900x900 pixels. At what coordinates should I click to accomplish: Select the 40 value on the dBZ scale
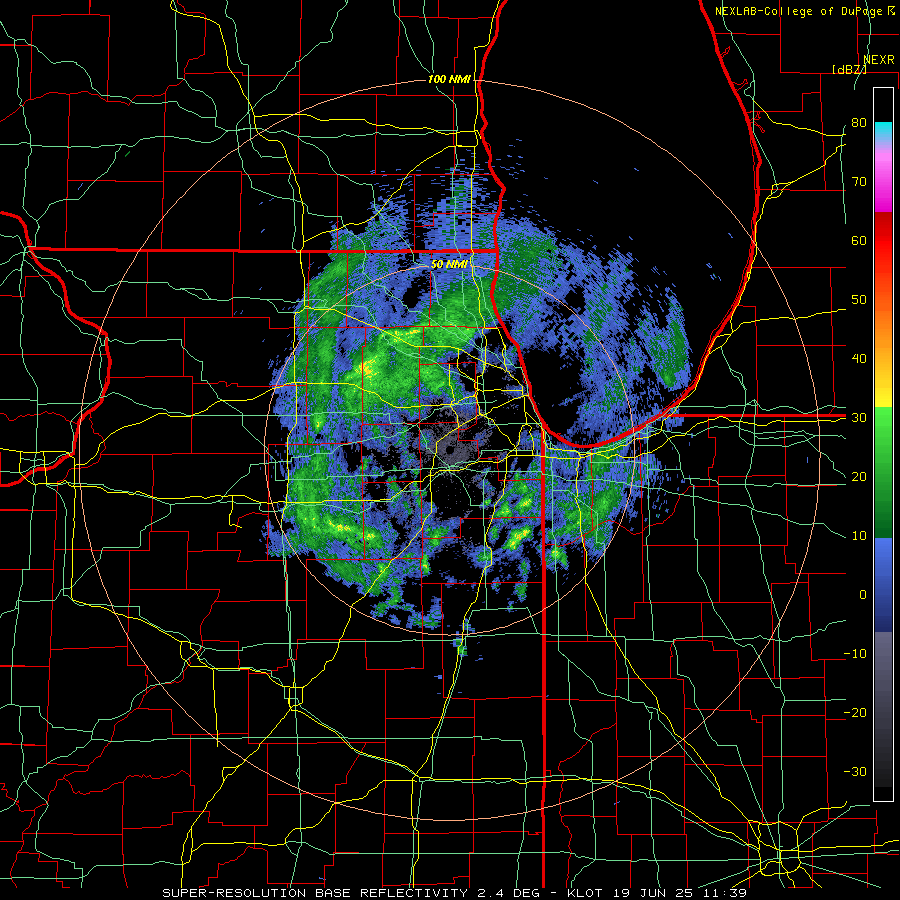coord(859,359)
